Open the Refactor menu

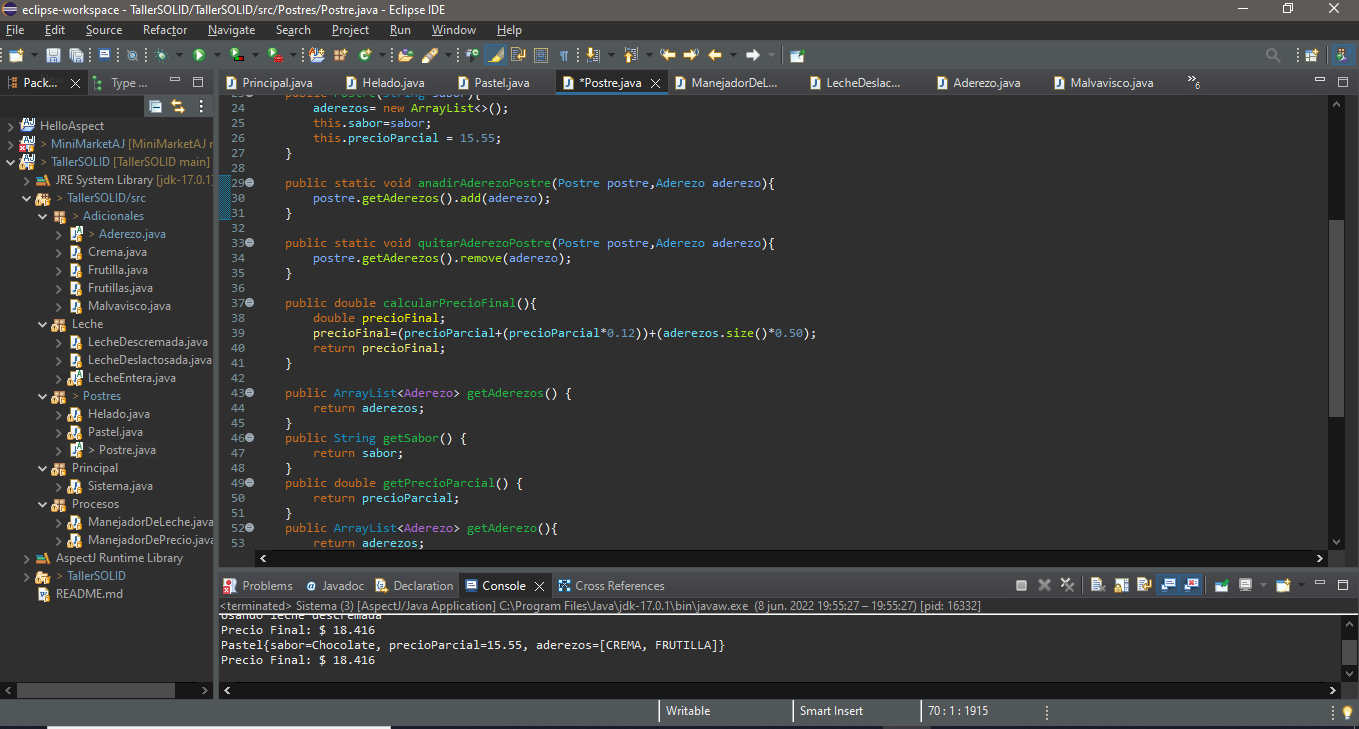point(164,30)
